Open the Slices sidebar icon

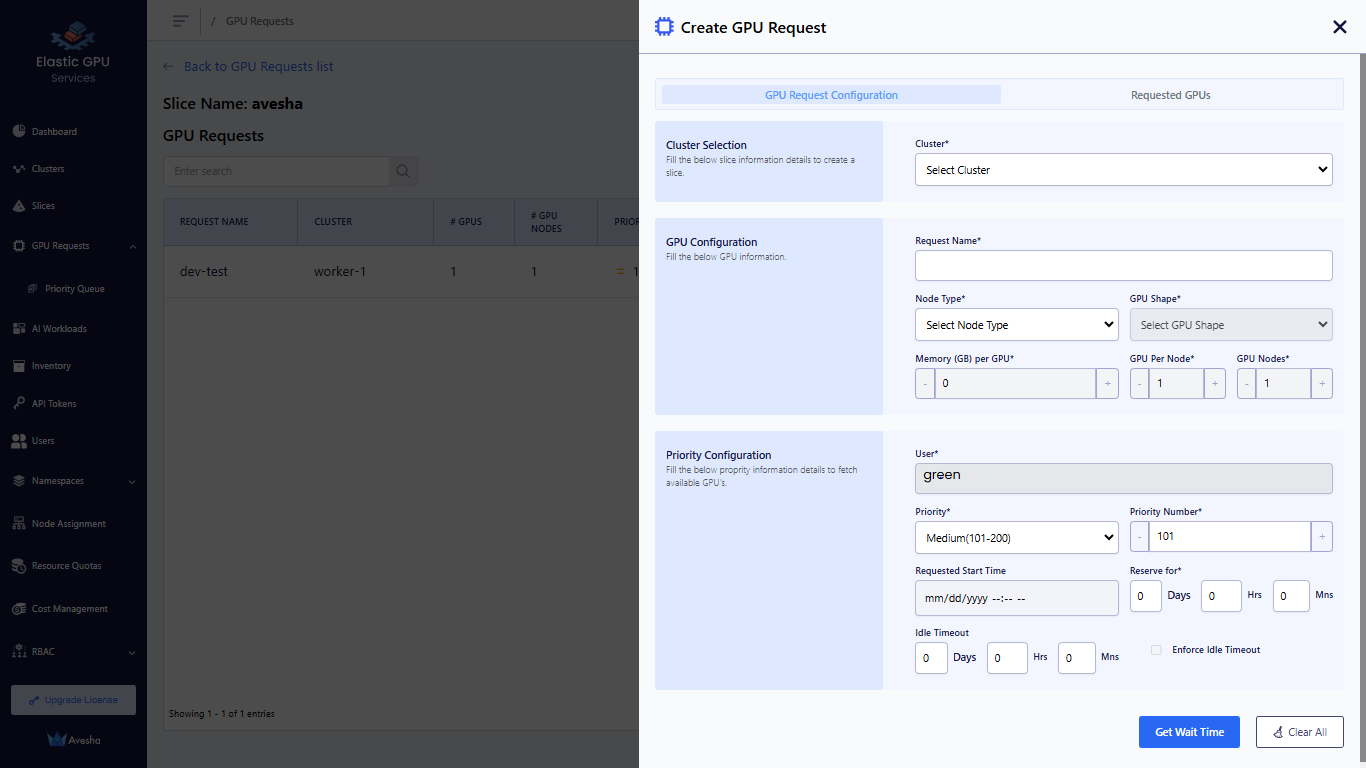coord(19,206)
